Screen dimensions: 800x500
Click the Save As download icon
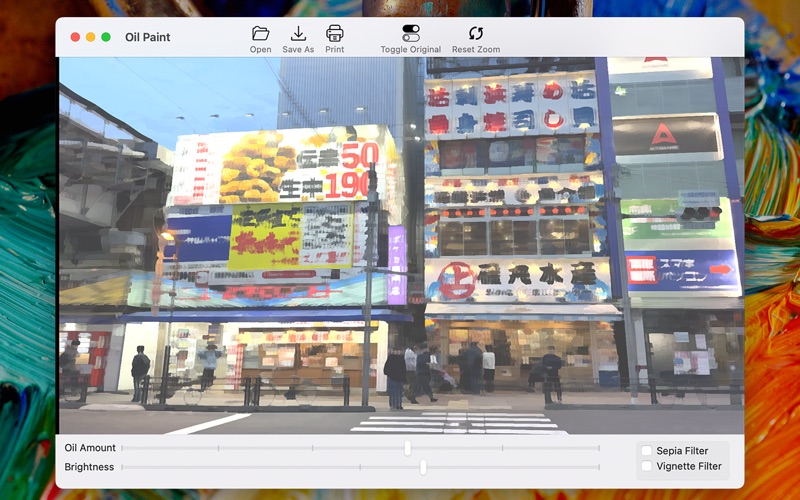click(x=298, y=34)
